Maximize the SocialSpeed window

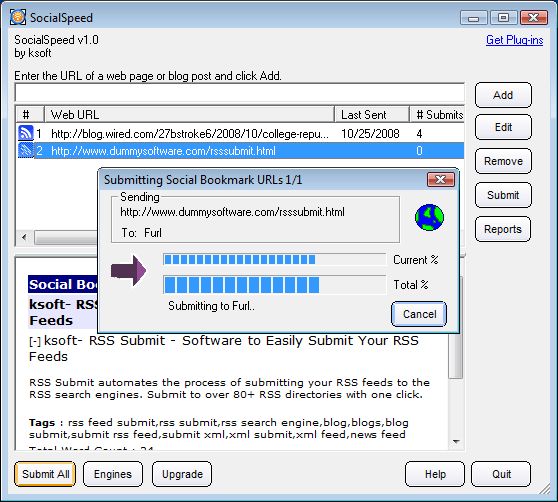pos(503,17)
